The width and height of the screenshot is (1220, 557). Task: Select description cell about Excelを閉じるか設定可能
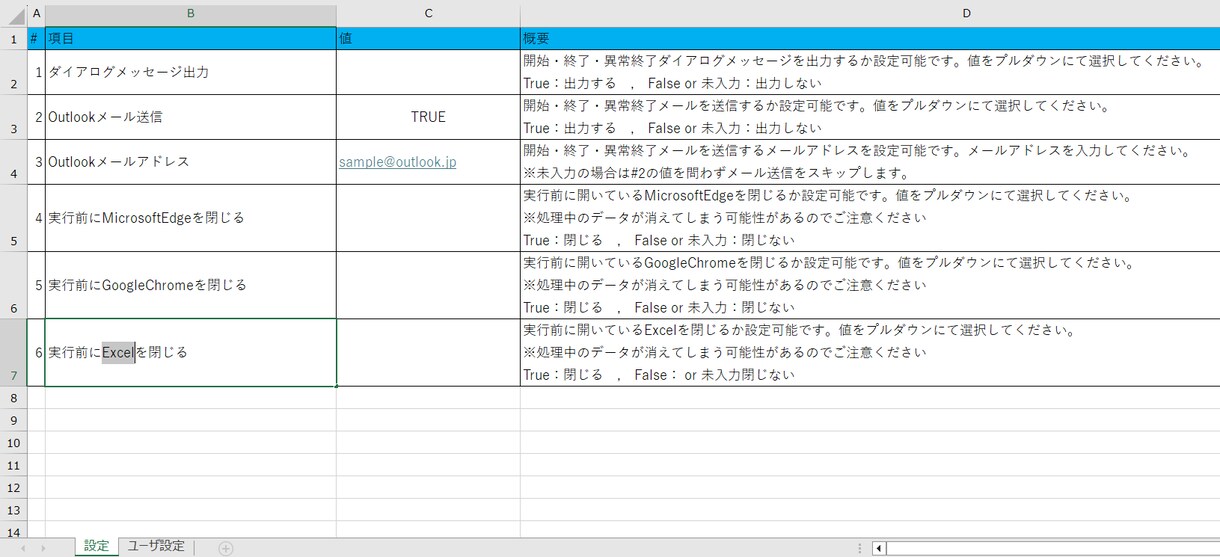pos(870,352)
